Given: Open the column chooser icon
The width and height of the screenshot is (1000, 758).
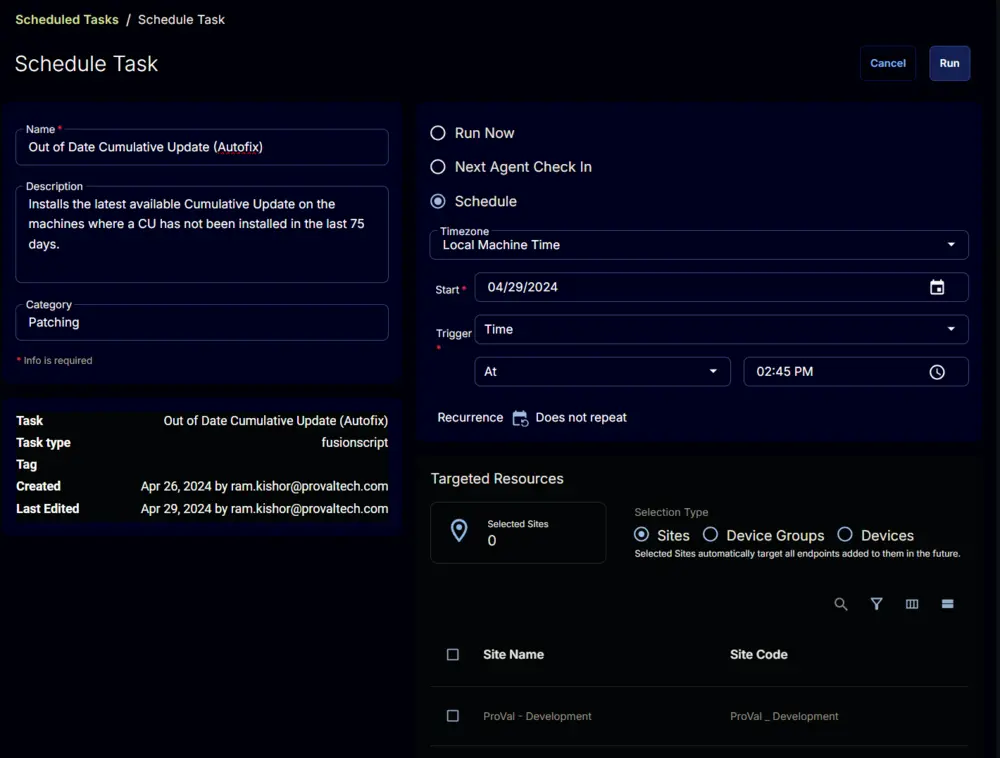Looking at the screenshot, I should pos(912,604).
